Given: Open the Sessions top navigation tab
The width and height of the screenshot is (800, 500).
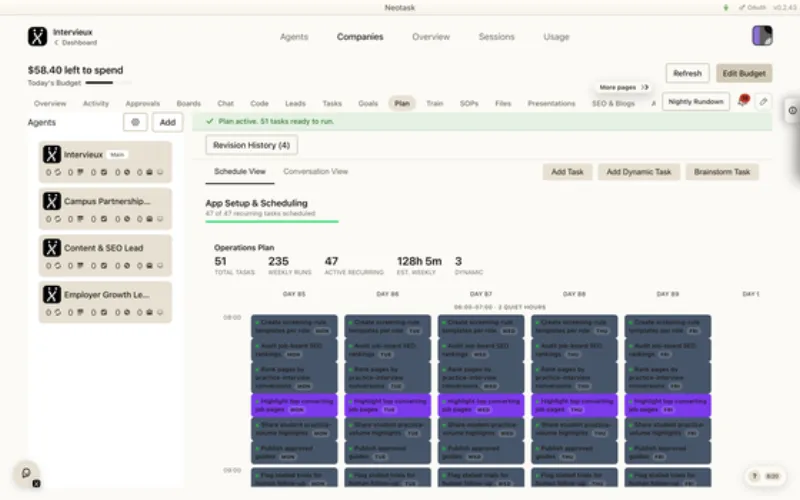Looking at the screenshot, I should pyautogui.click(x=496, y=37).
